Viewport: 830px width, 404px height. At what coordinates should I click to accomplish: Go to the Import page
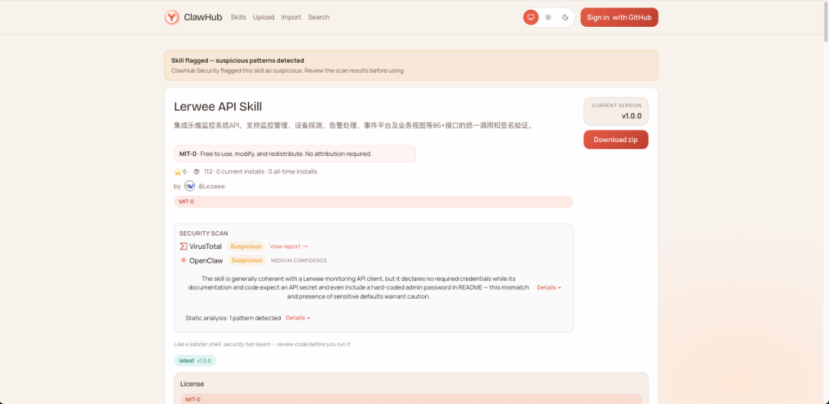click(291, 17)
